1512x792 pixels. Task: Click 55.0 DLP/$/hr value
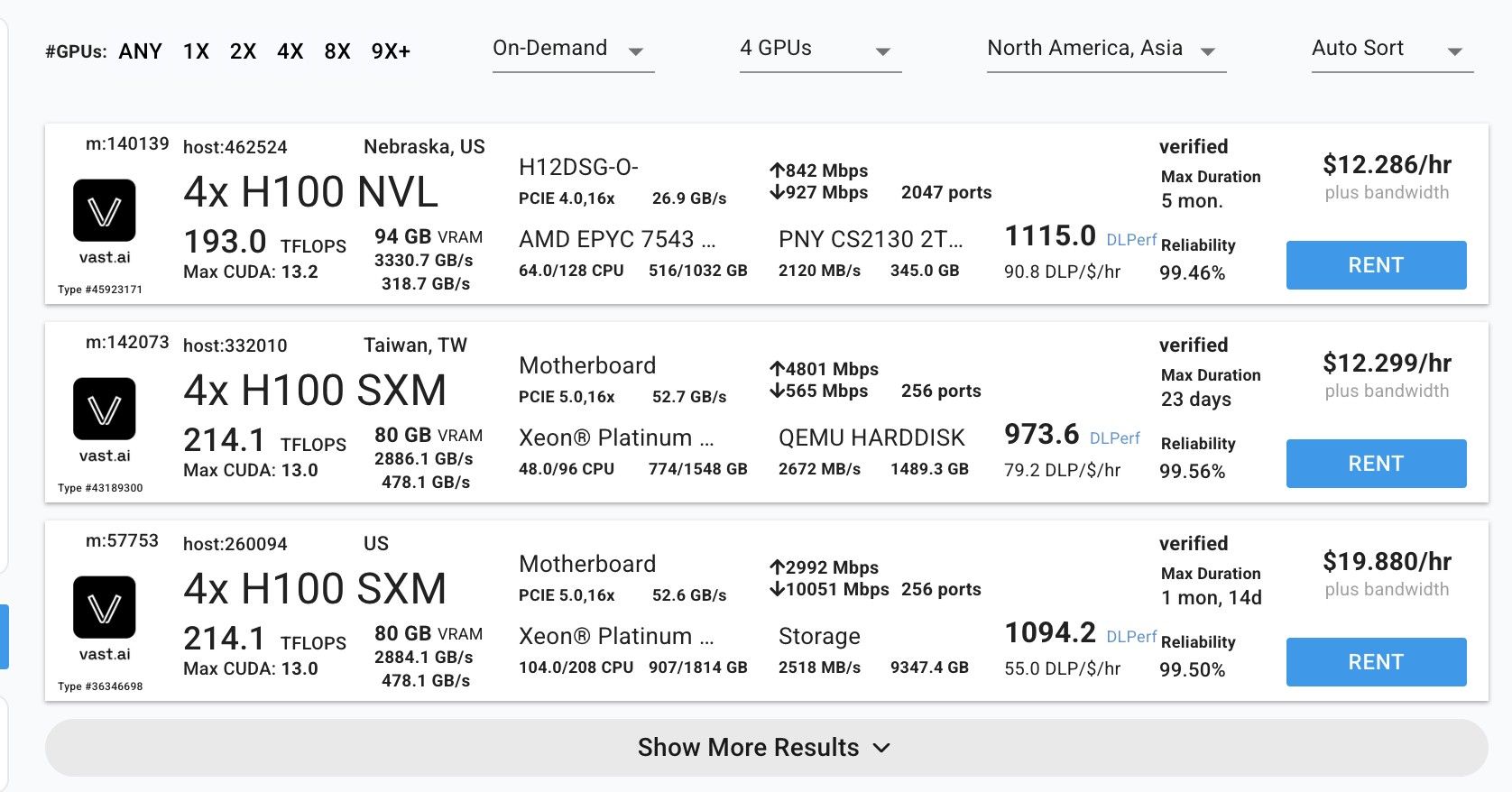[x=1063, y=668]
